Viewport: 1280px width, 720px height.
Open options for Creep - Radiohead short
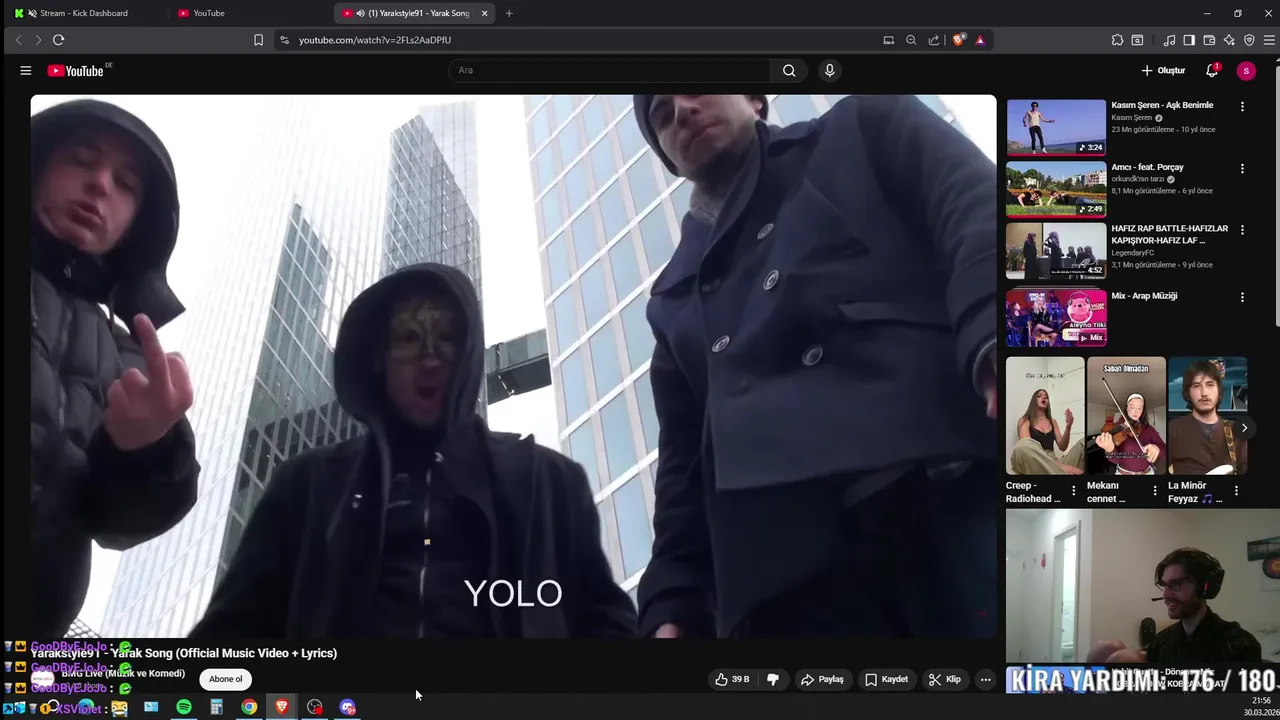tap(1074, 491)
